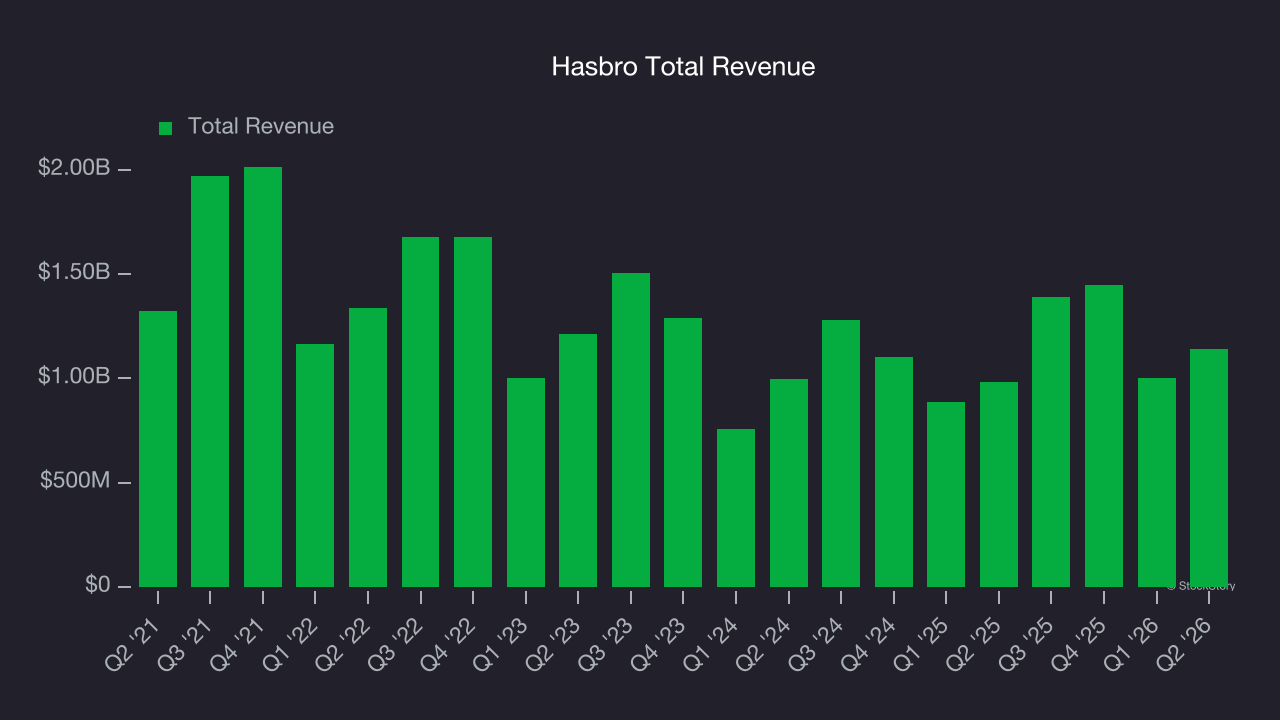The image size is (1280, 720).
Task: Click the $2.00B y-axis label
Action: coord(74,169)
